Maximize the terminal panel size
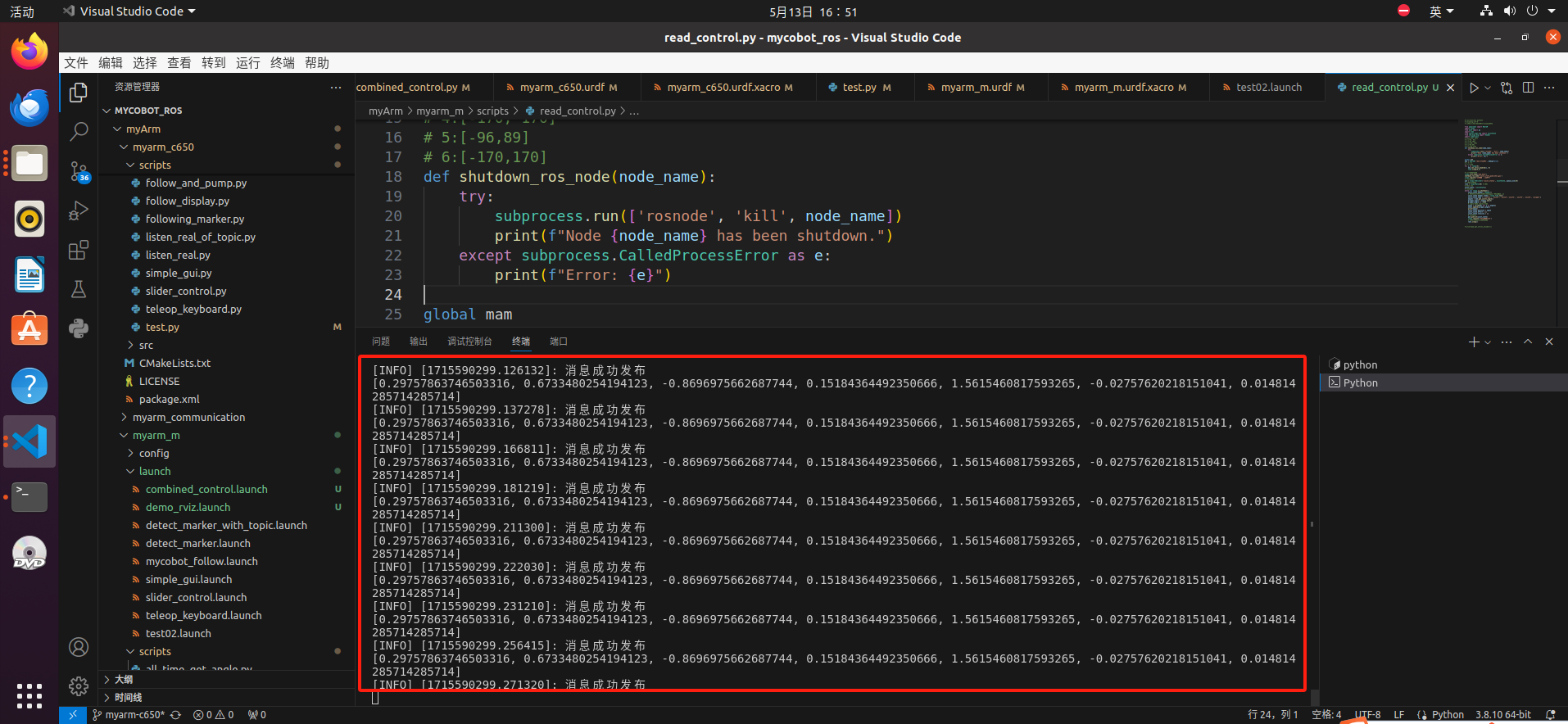The width and height of the screenshot is (1568, 724). pyautogui.click(x=1528, y=342)
